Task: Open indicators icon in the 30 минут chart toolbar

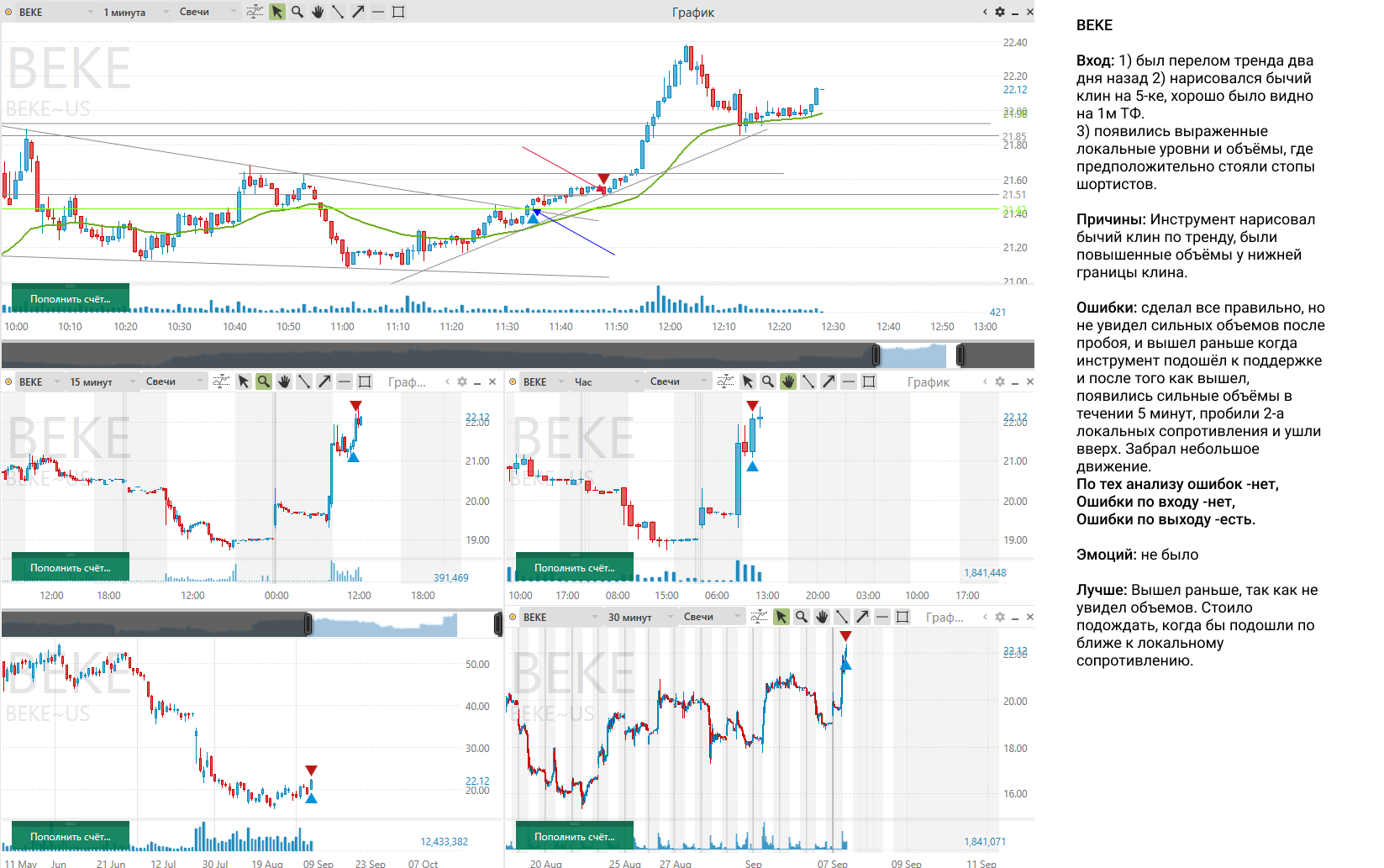Action: click(759, 617)
